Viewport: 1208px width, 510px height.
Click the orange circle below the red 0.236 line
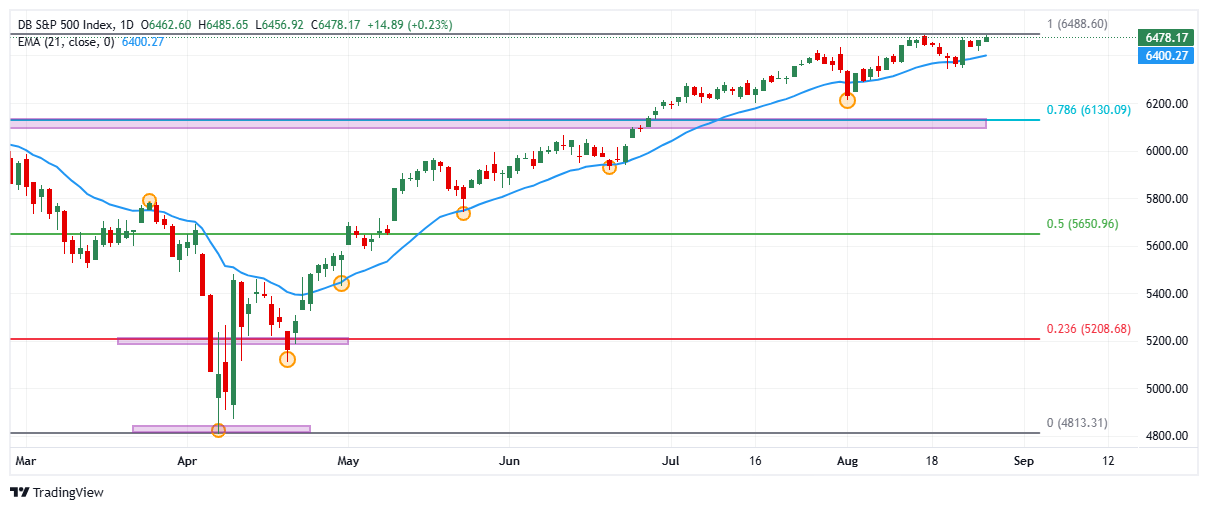click(287, 359)
